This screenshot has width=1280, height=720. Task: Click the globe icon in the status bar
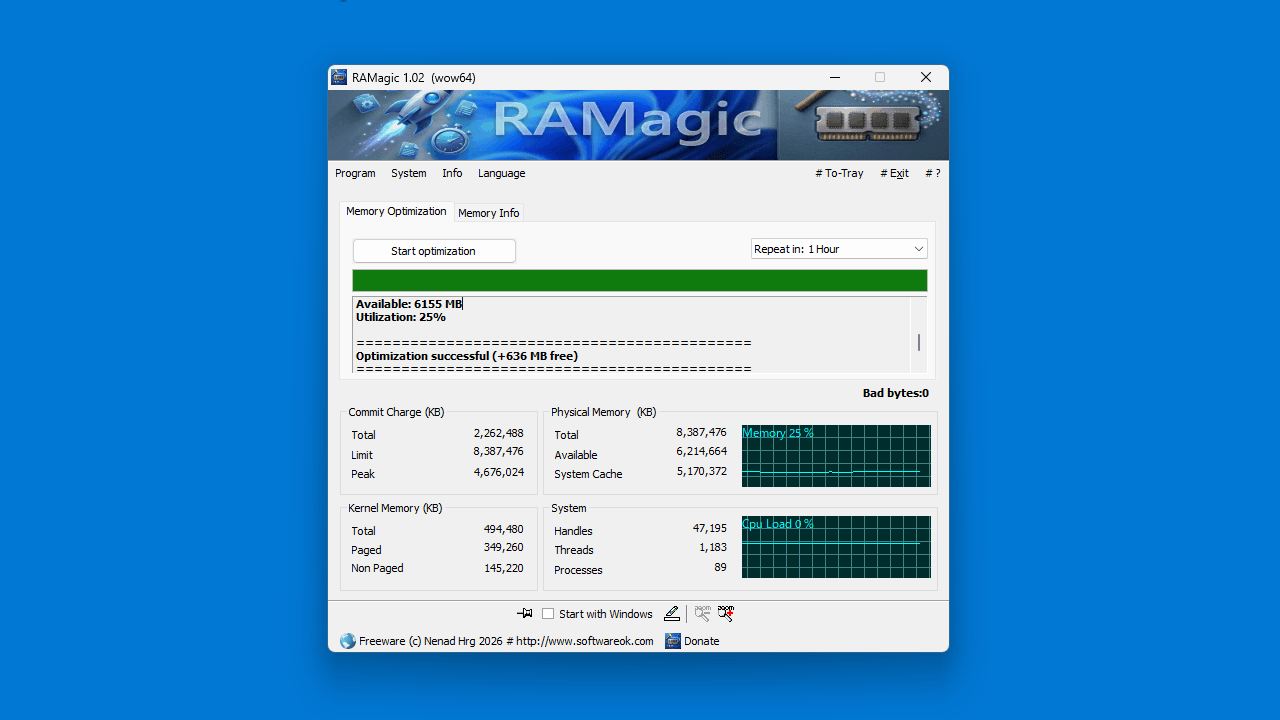coord(347,641)
